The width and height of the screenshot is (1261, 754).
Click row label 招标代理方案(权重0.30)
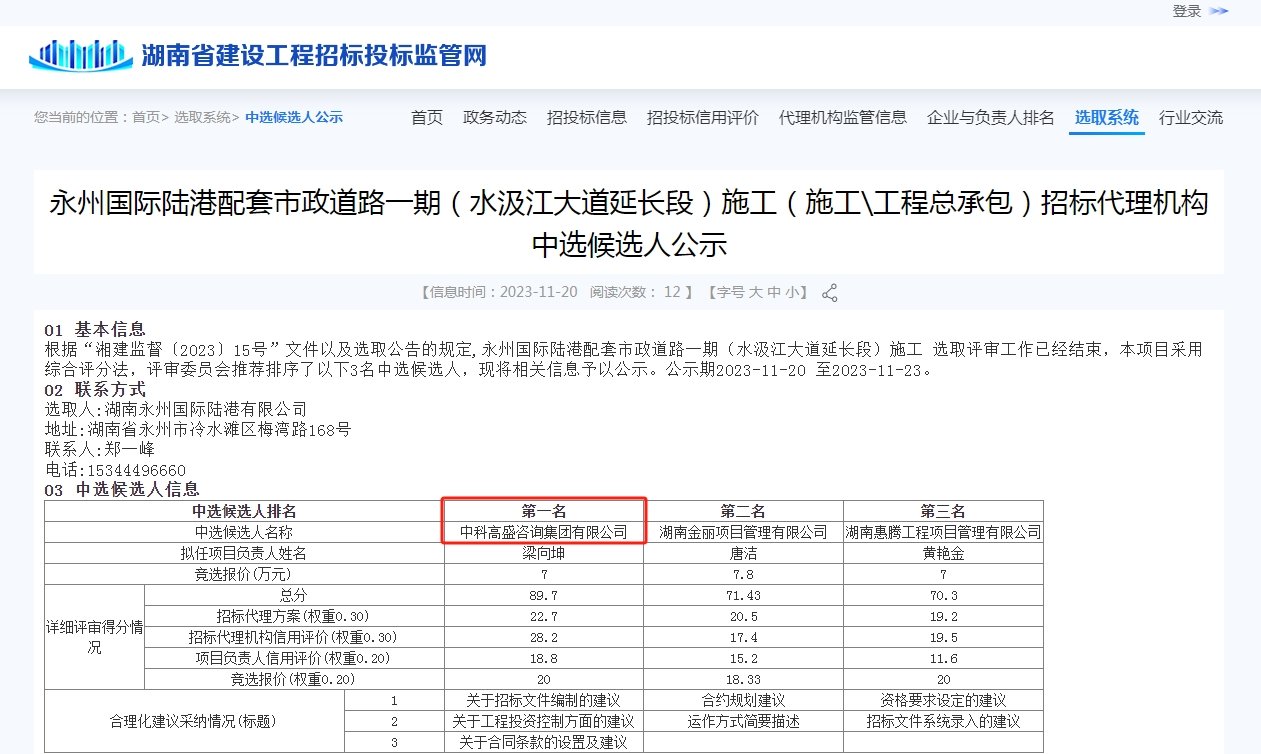click(x=293, y=616)
